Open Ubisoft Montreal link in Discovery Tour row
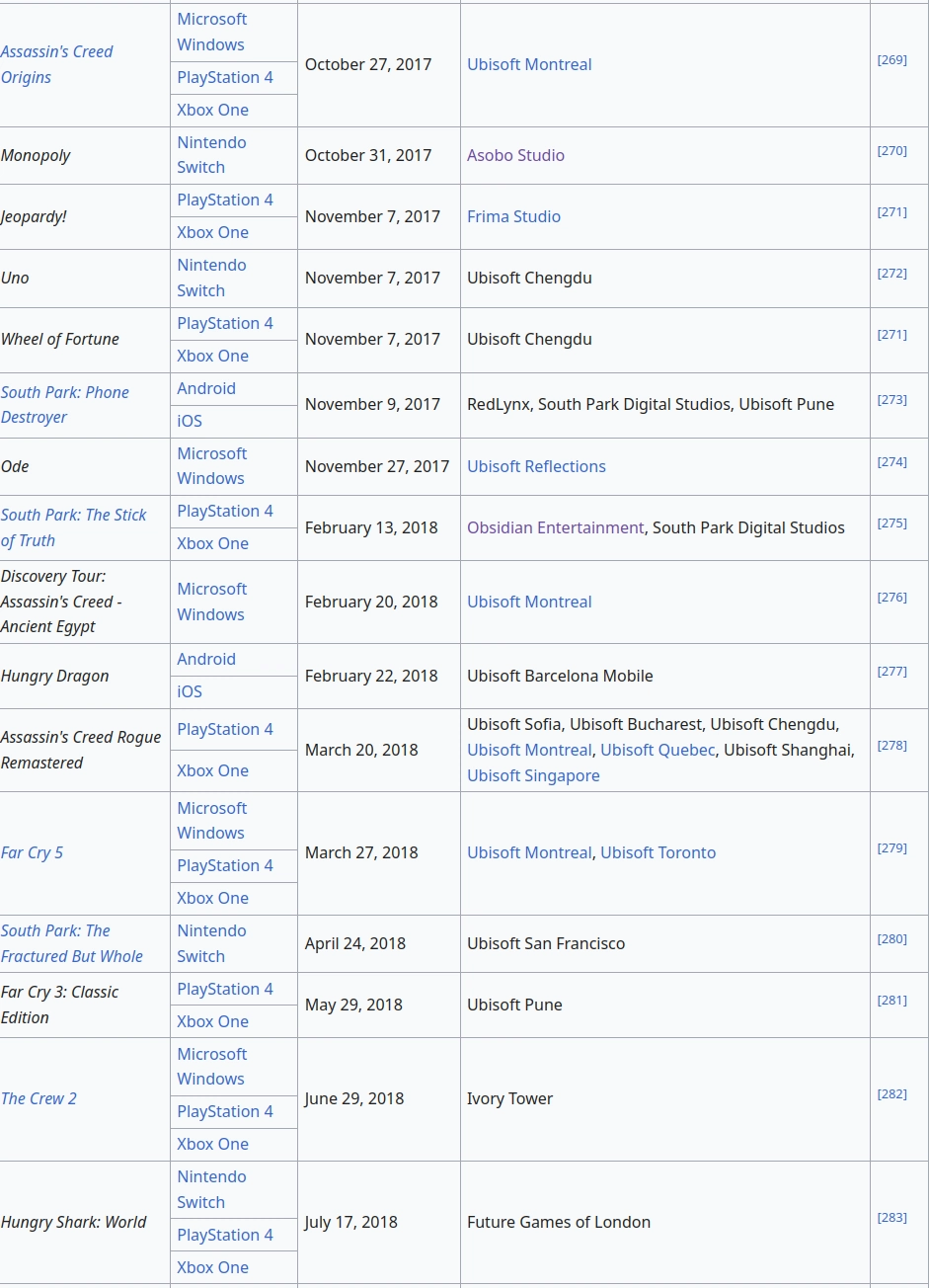The image size is (929, 1288). point(529,602)
